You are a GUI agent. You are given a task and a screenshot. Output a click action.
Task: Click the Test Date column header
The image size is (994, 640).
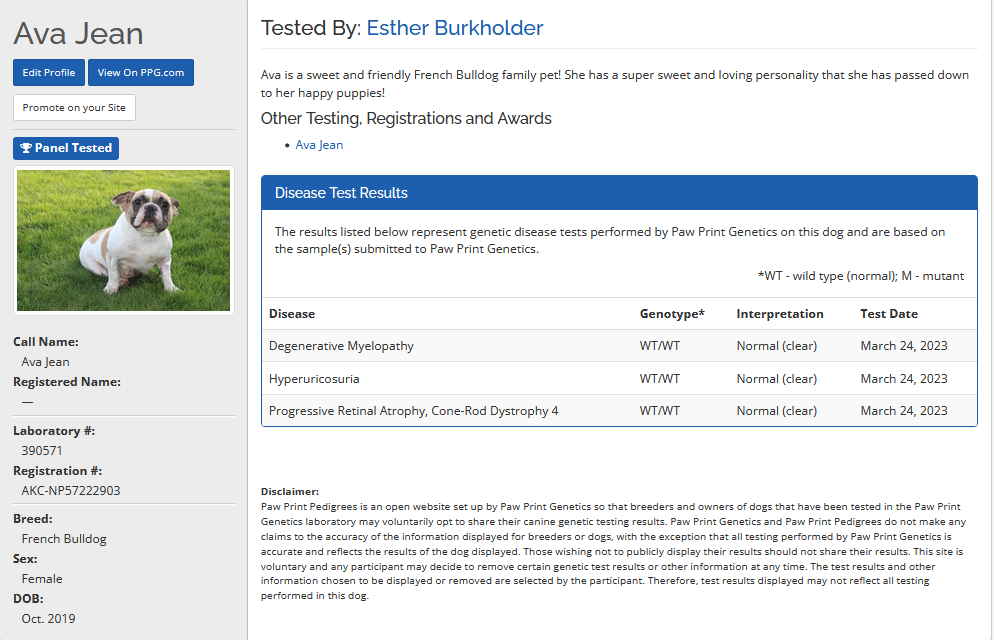click(888, 314)
